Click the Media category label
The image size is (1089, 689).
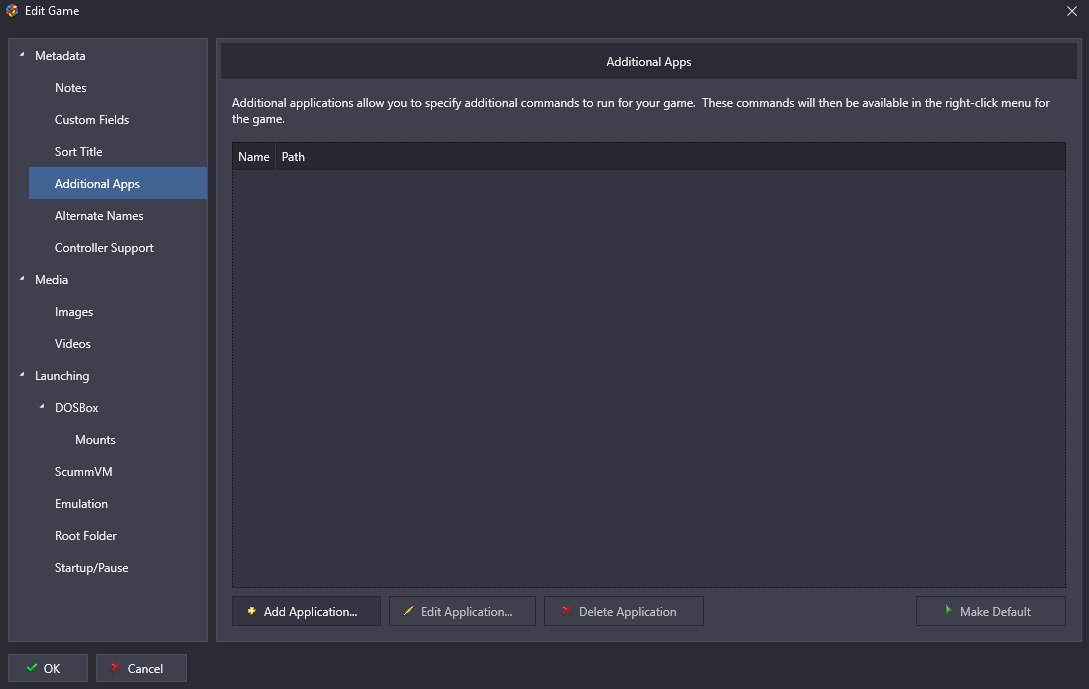tap(51, 279)
